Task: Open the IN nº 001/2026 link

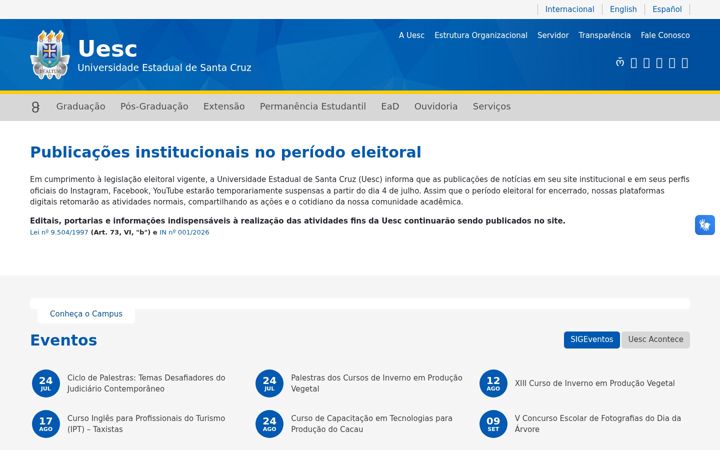Action: [184, 232]
